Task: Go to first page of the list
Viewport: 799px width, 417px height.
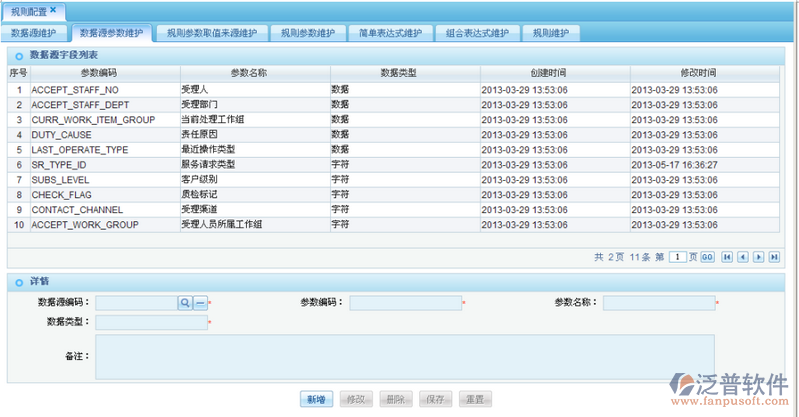Action: pos(727,257)
